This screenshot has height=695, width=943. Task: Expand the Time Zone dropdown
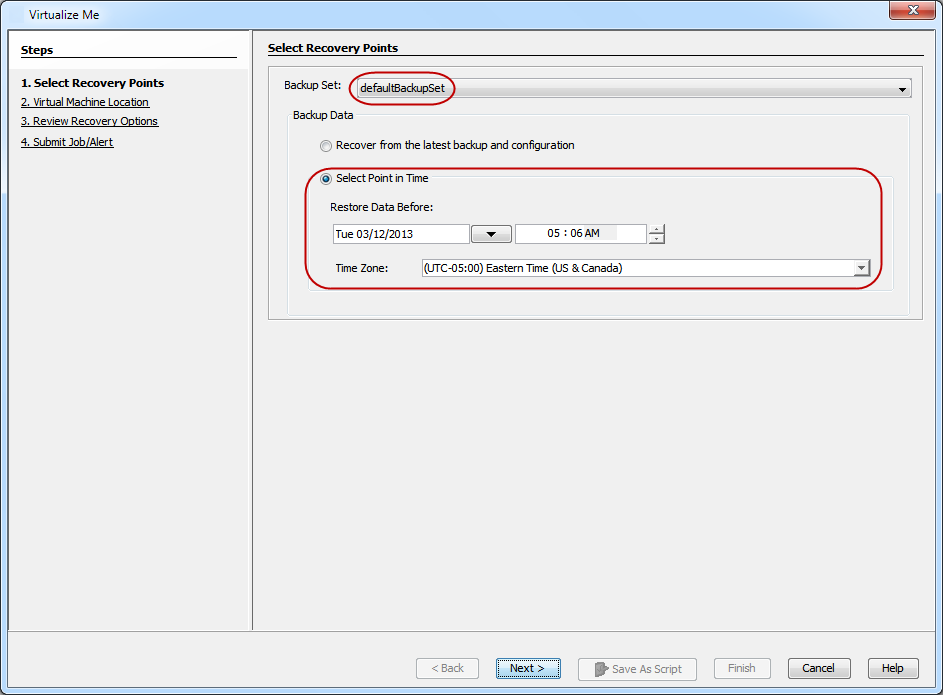861,268
